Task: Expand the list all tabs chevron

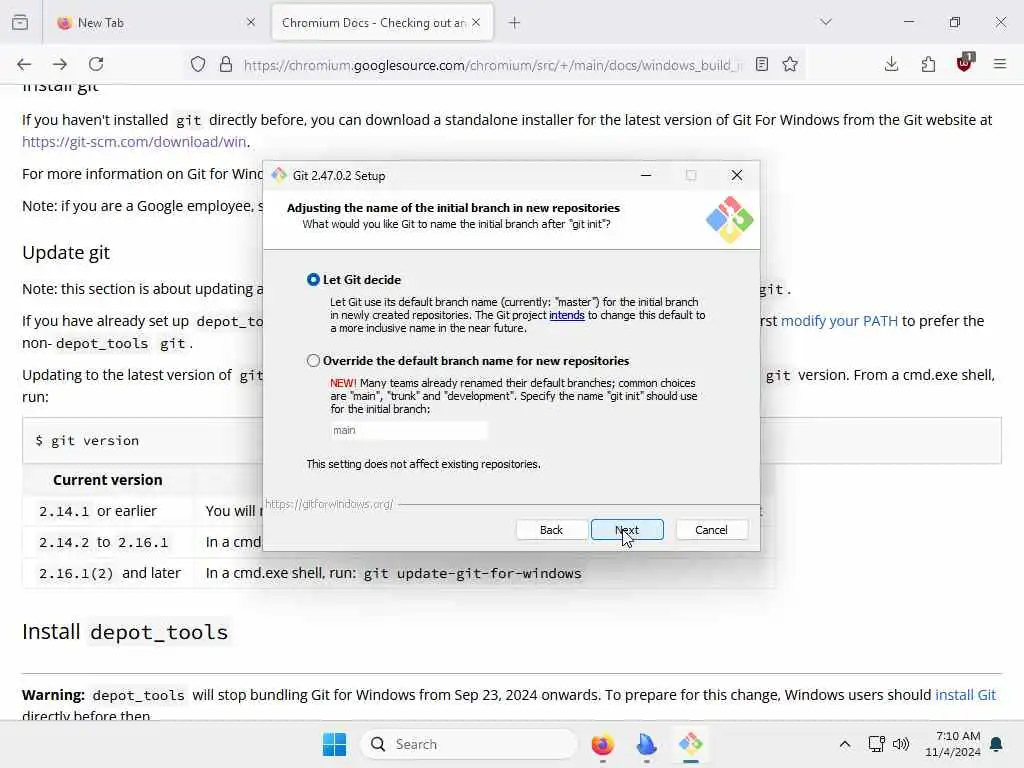Action: pos(826,22)
